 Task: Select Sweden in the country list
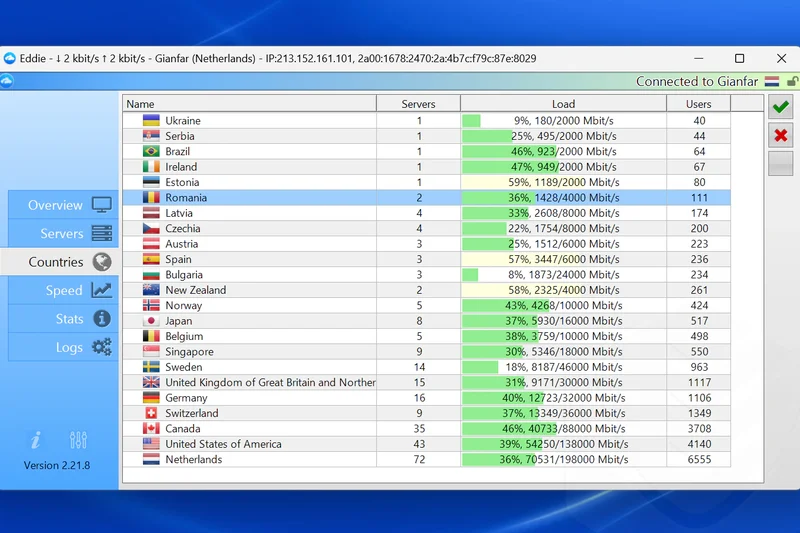(427, 367)
